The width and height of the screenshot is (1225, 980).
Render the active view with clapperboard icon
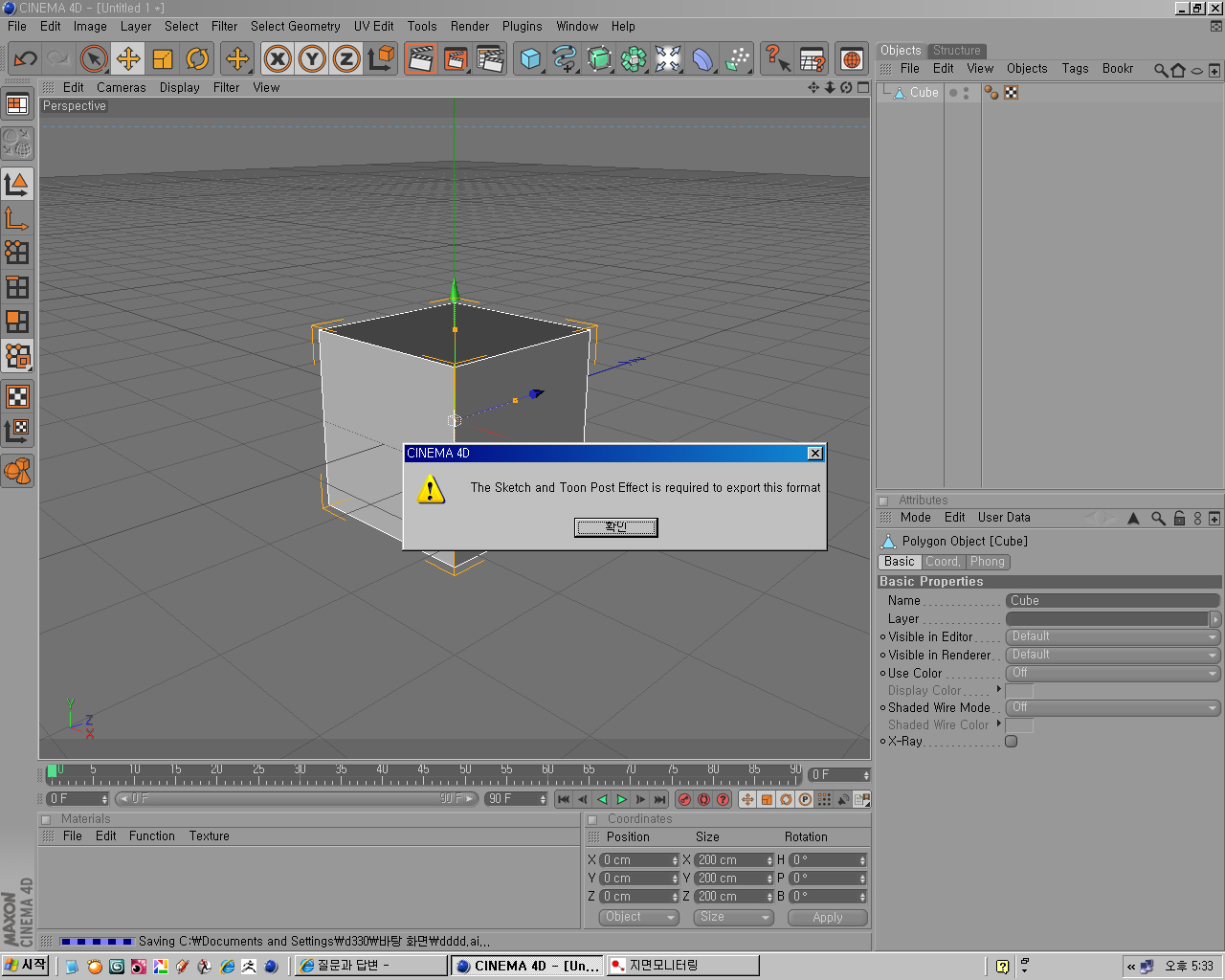pos(421,58)
